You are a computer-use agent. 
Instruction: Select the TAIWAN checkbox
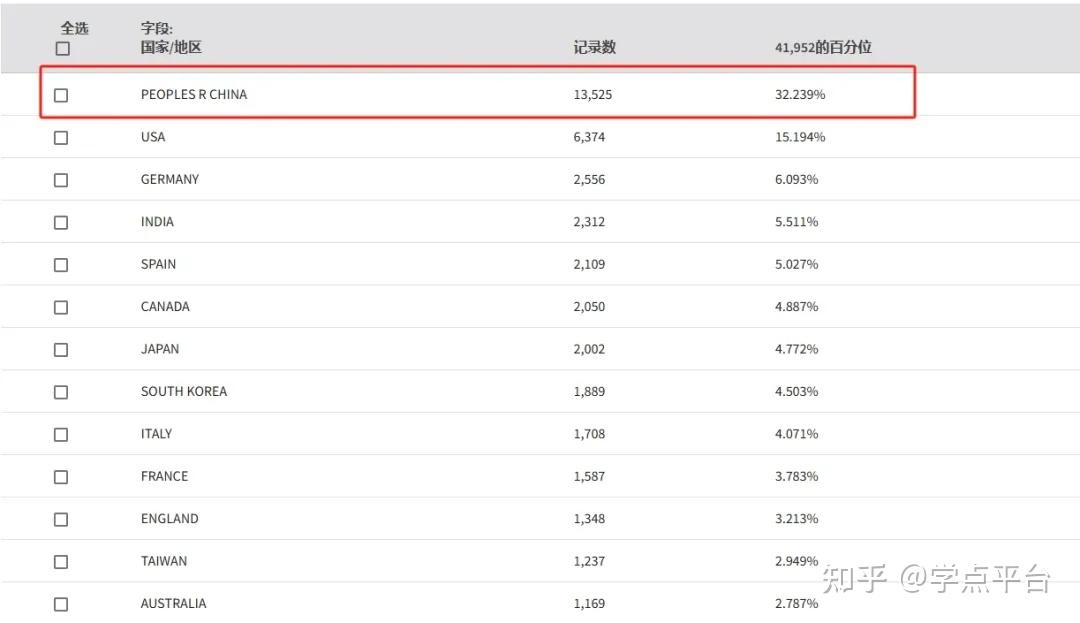point(61,562)
